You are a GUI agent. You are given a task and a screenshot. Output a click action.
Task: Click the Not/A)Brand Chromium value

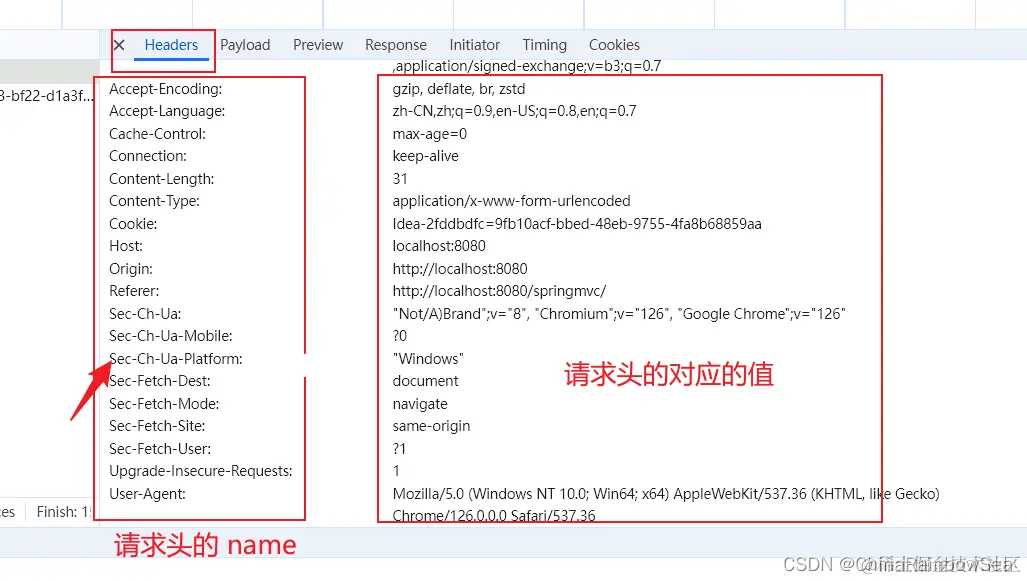(x=619, y=314)
